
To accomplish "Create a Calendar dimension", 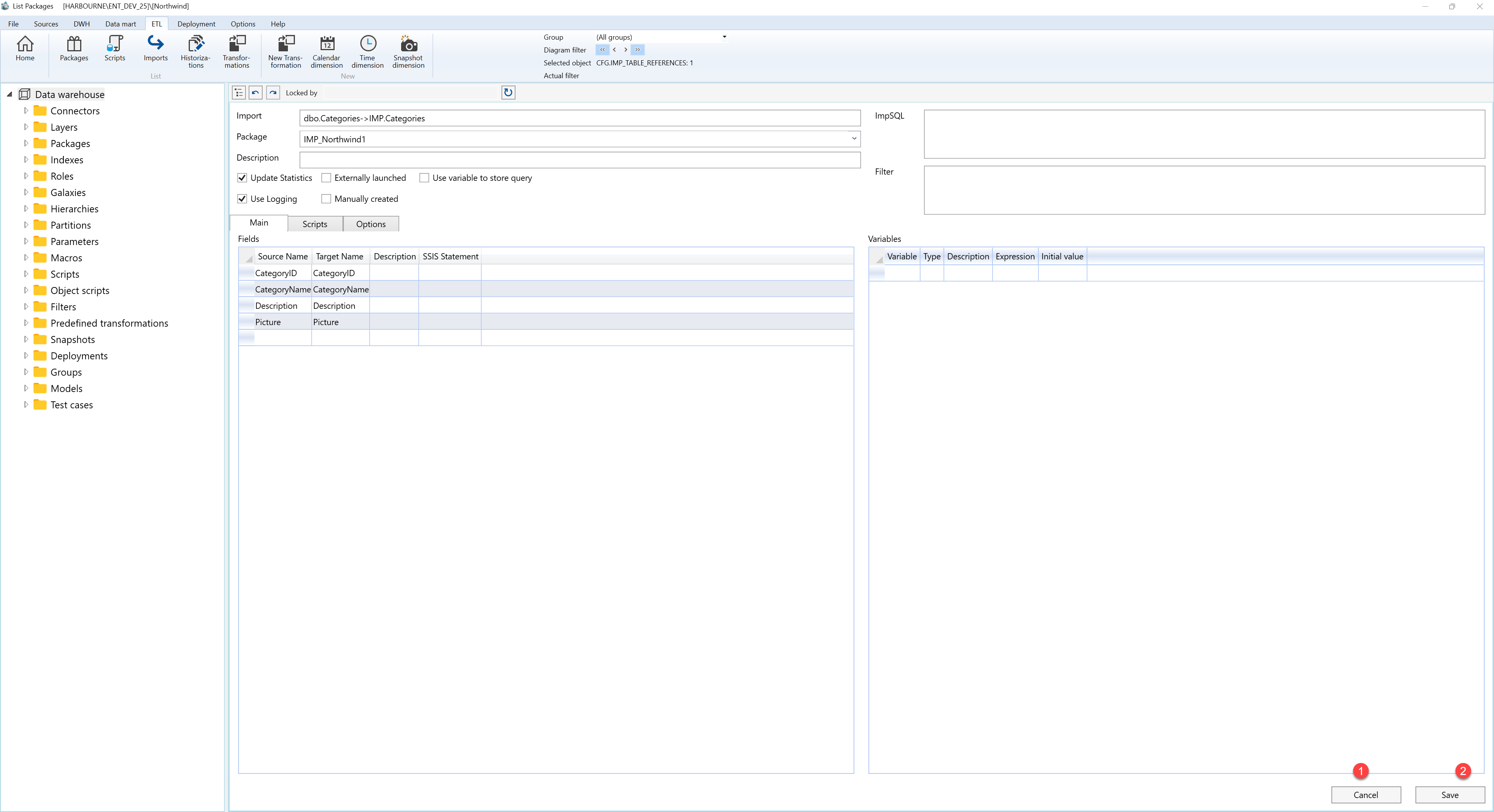I will (326, 52).
